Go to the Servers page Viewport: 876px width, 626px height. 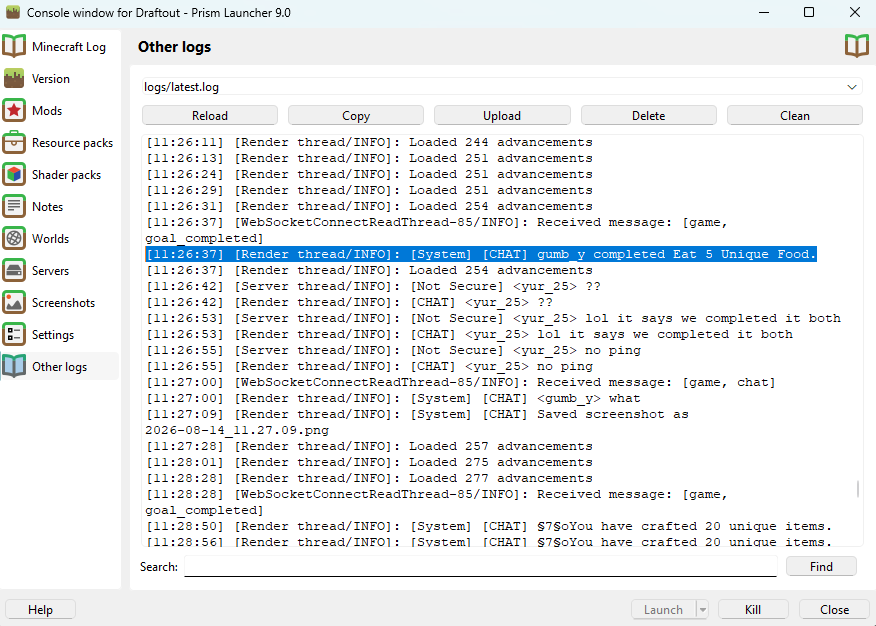click(60, 270)
